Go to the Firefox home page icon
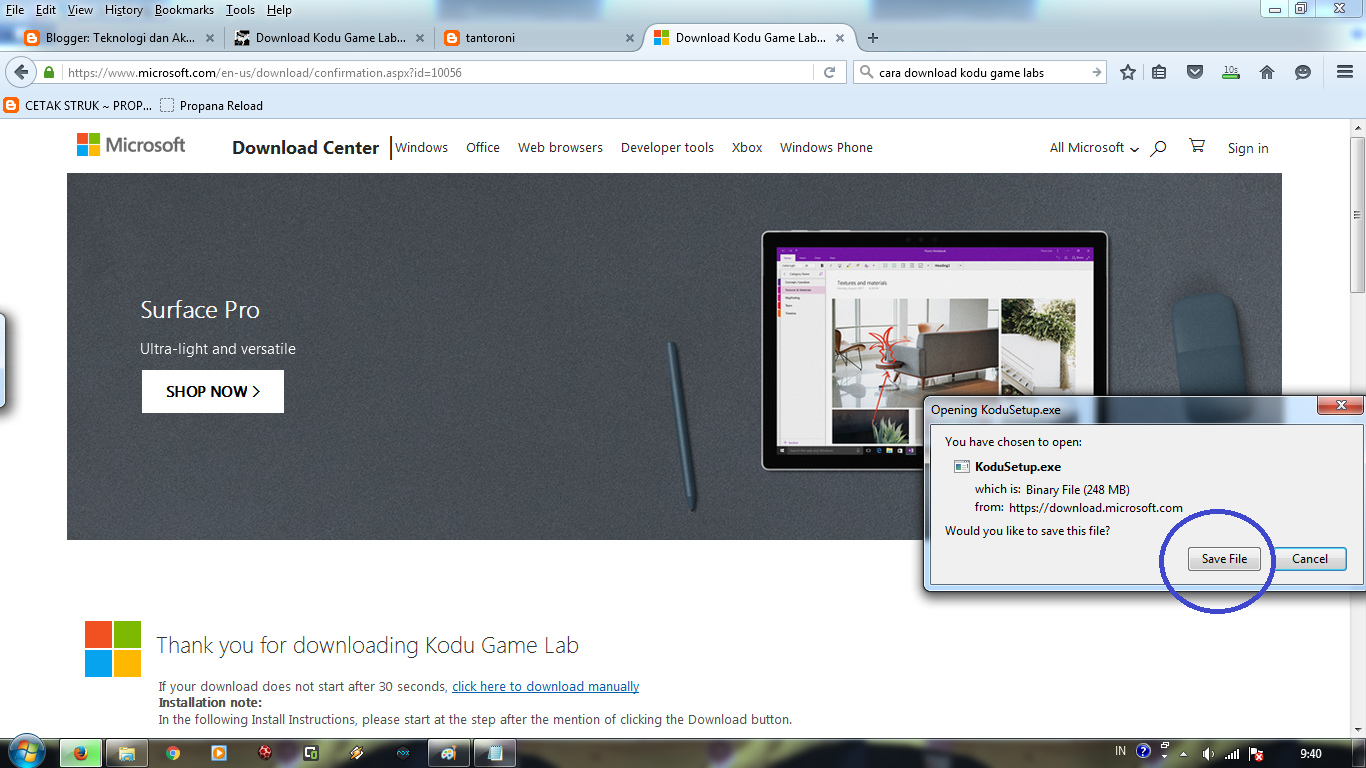The image size is (1366, 768). click(x=1267, y=72)
